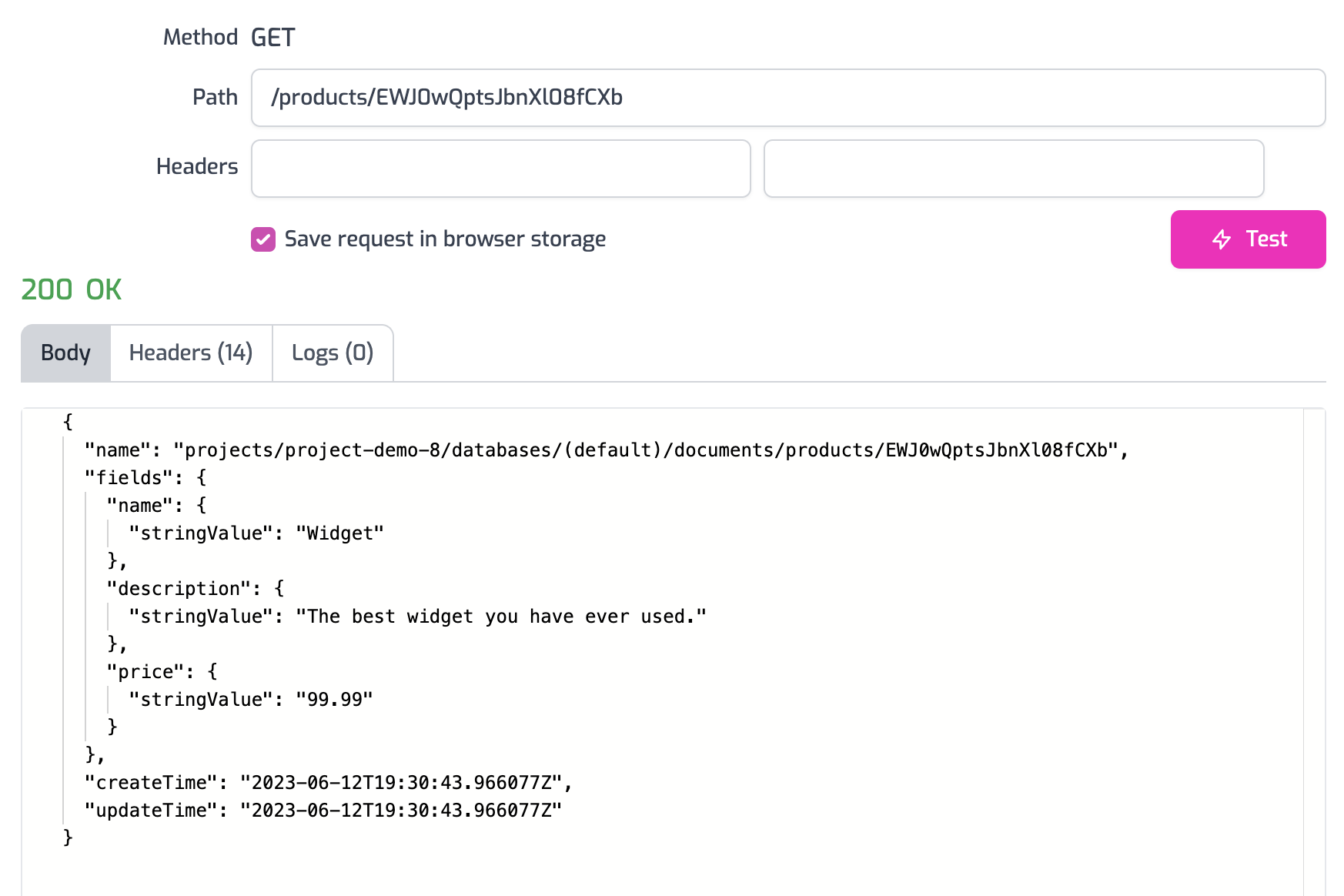Click the Save request in browser storage label
The image size is (1344, 896).
tap(445, 239)
